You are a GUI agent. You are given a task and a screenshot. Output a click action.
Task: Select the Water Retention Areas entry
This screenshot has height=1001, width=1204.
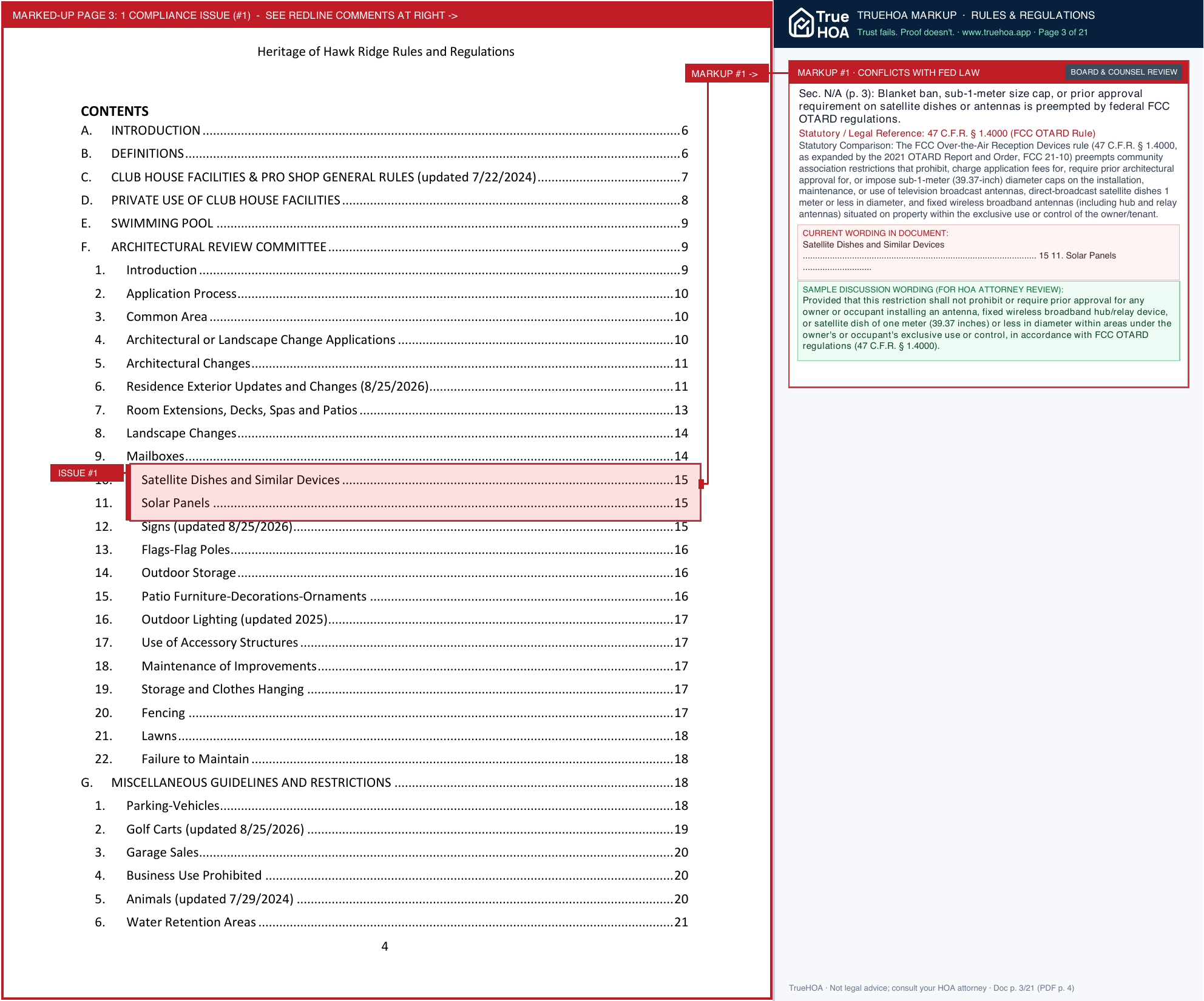click(391, 922)
